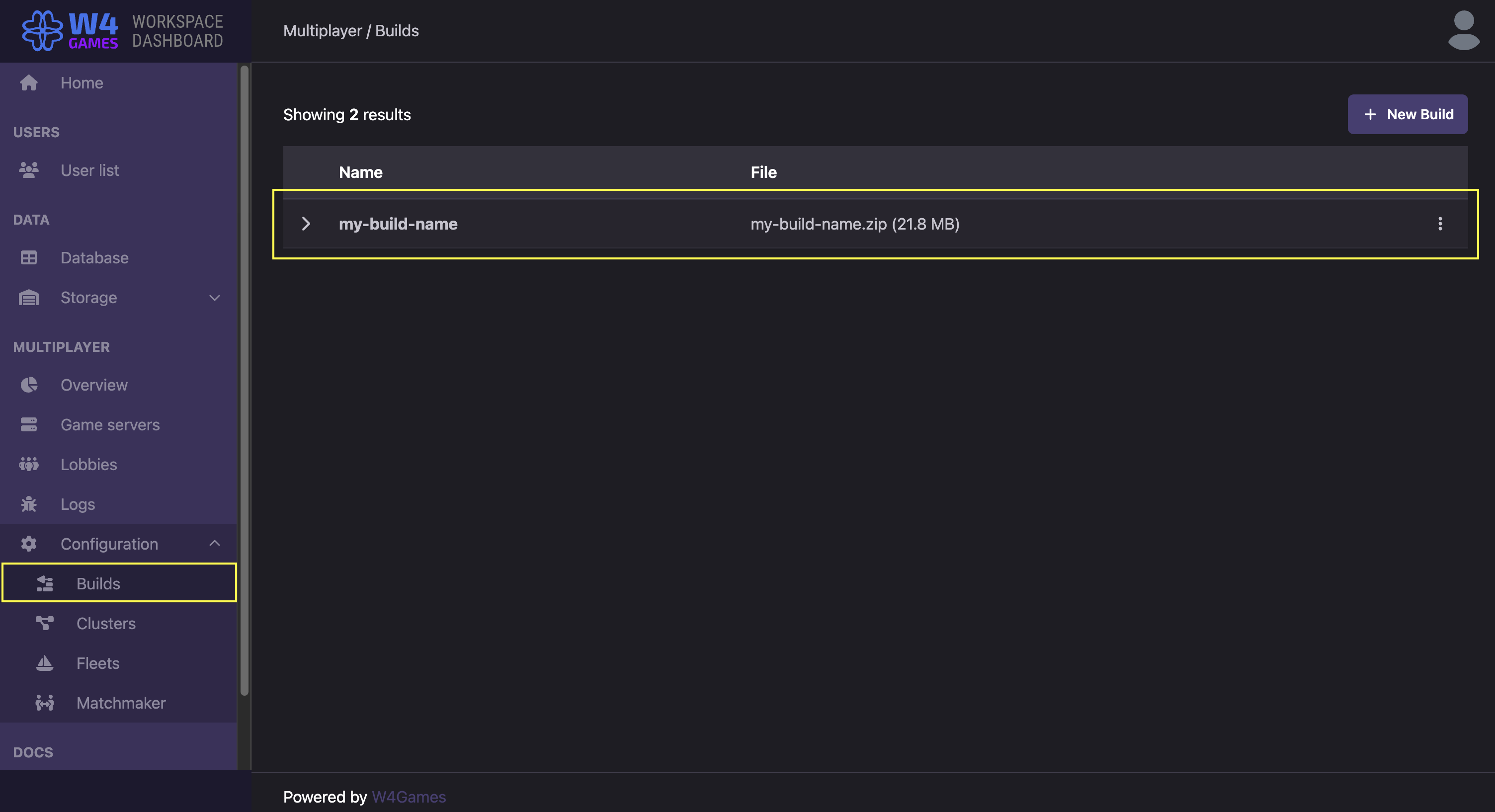Open three-dot menu for my-build-name
Image resolution: width=1495 pixels, height=812 pixels.
(x=1440, y=224)
